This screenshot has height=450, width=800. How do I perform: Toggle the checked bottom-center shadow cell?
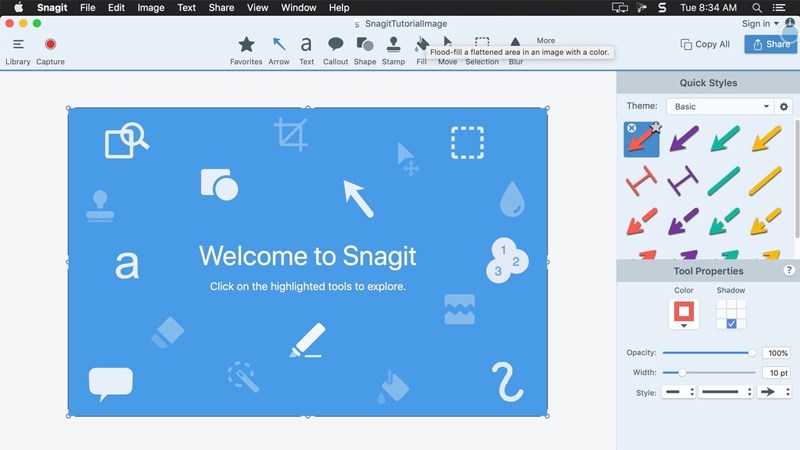[x=732, y=324]
